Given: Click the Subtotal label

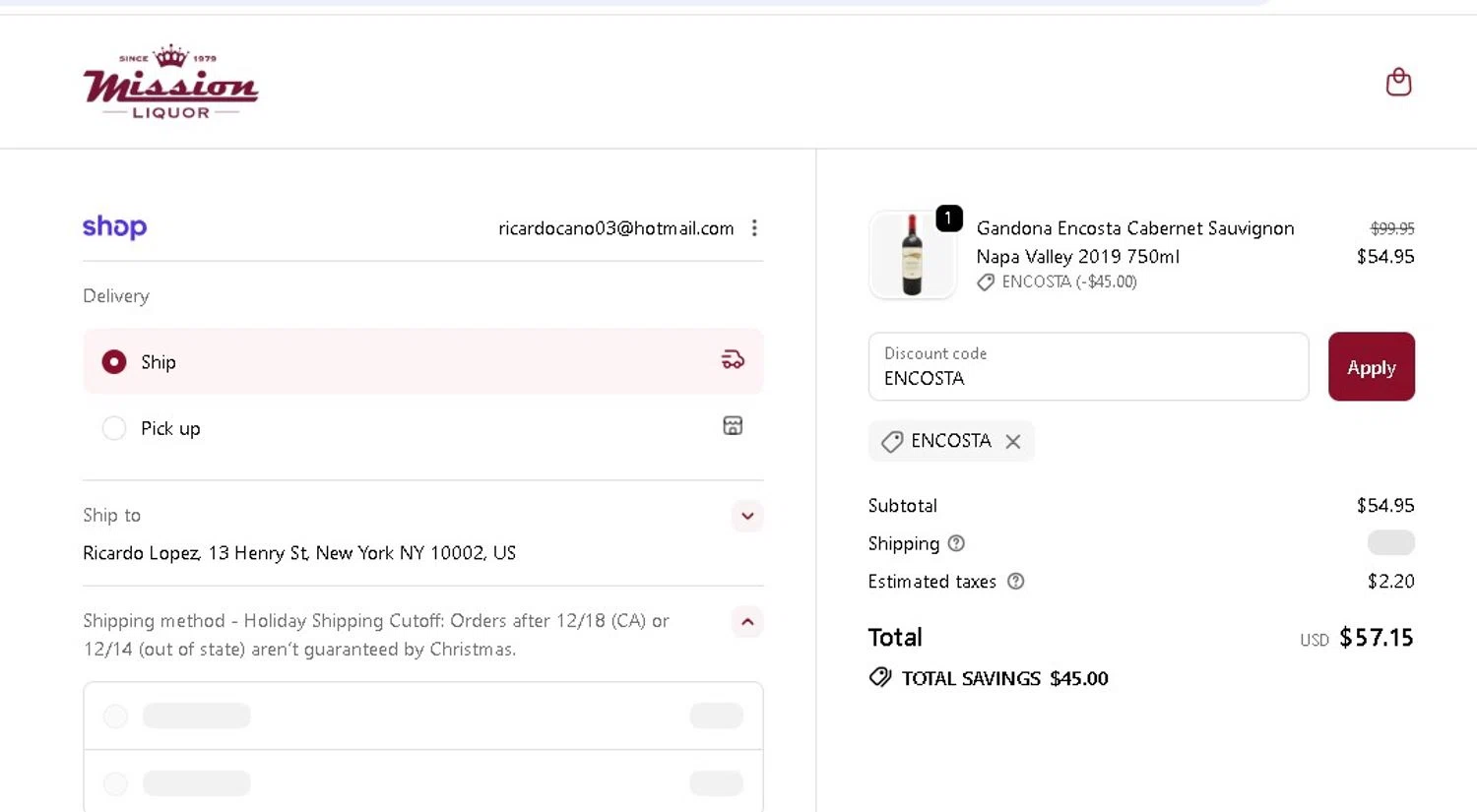Looking at the screenshot, I should 903,506.
